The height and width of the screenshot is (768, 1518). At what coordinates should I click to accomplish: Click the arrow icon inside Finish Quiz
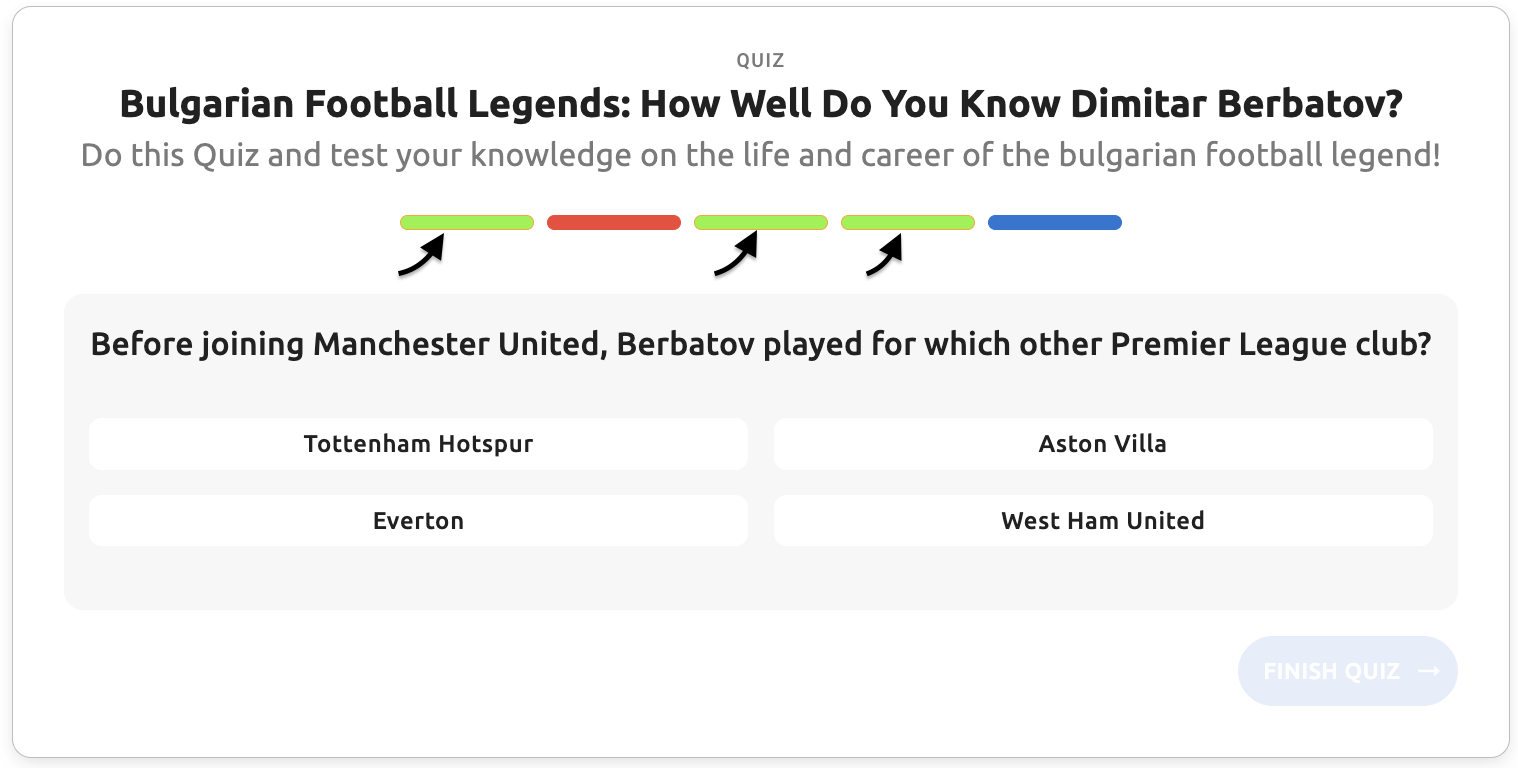[x=1428, y=671]
